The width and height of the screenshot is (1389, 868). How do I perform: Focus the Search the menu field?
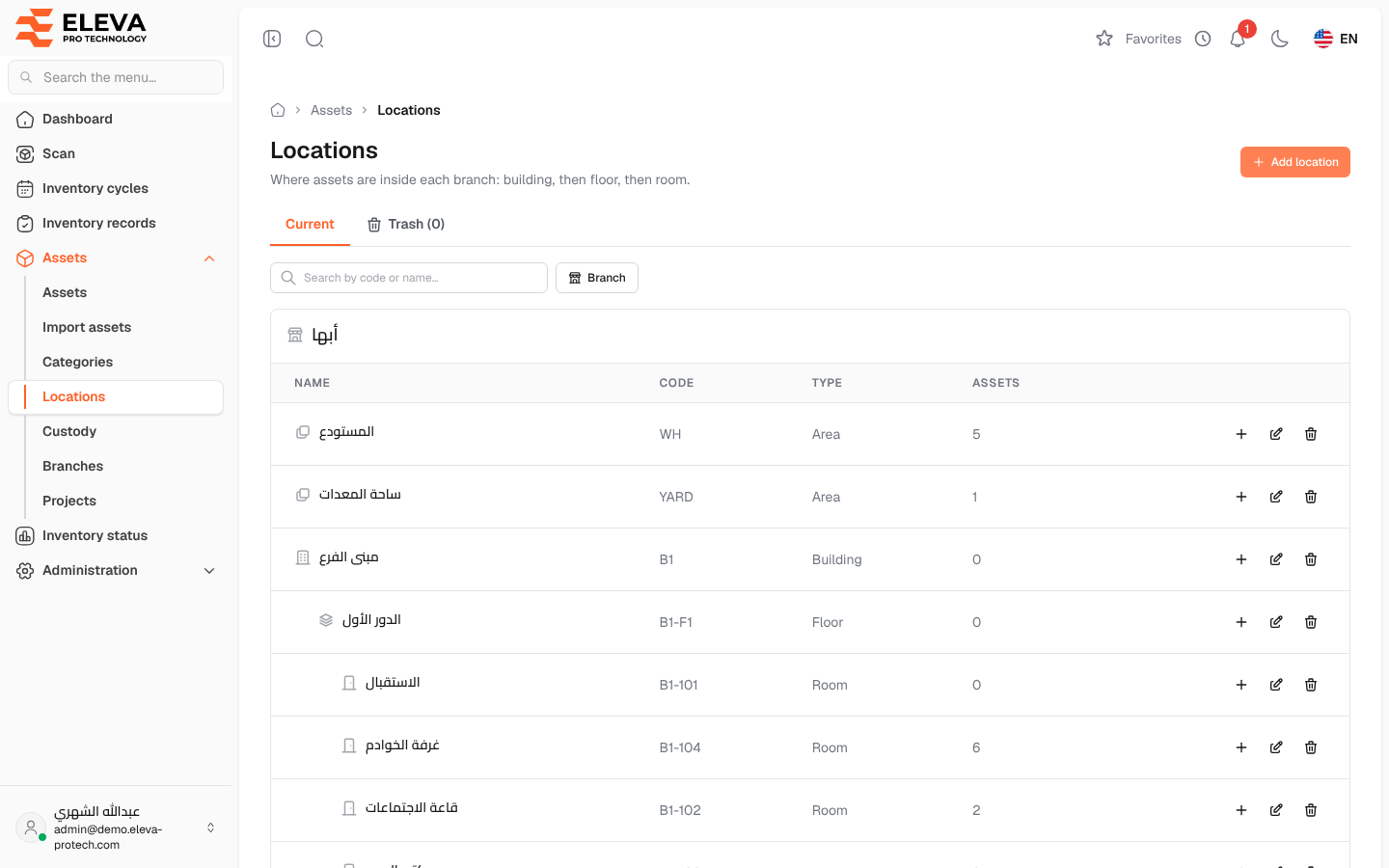(x=116, y=77)
